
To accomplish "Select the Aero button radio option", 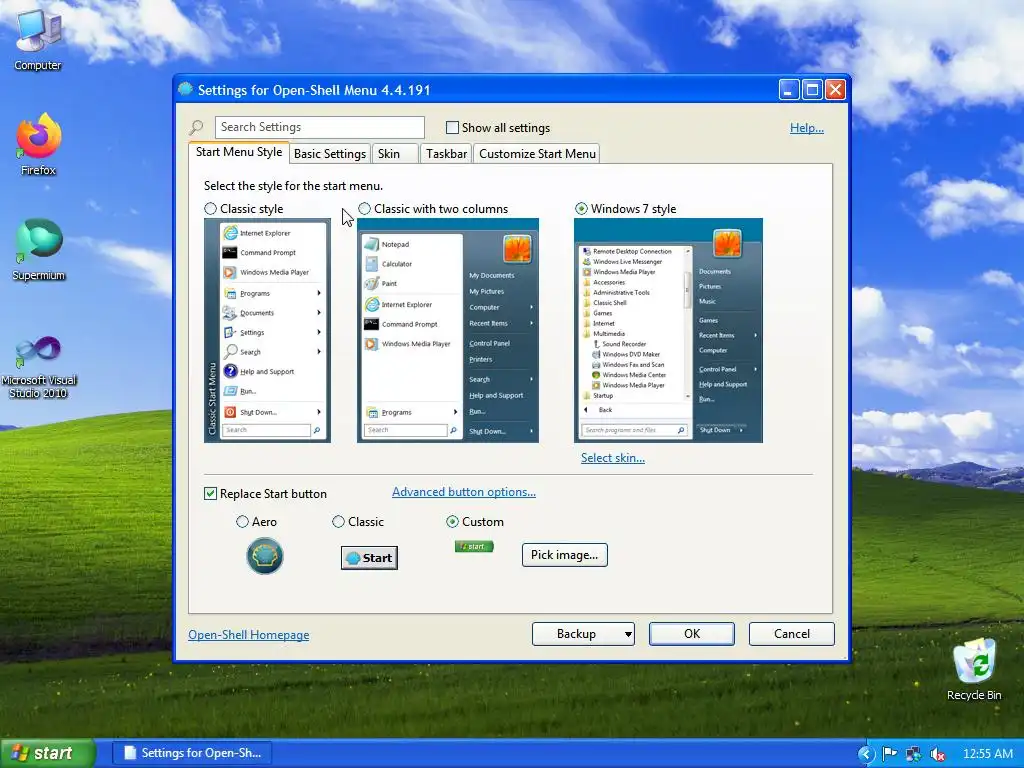I will coord(242,522).
